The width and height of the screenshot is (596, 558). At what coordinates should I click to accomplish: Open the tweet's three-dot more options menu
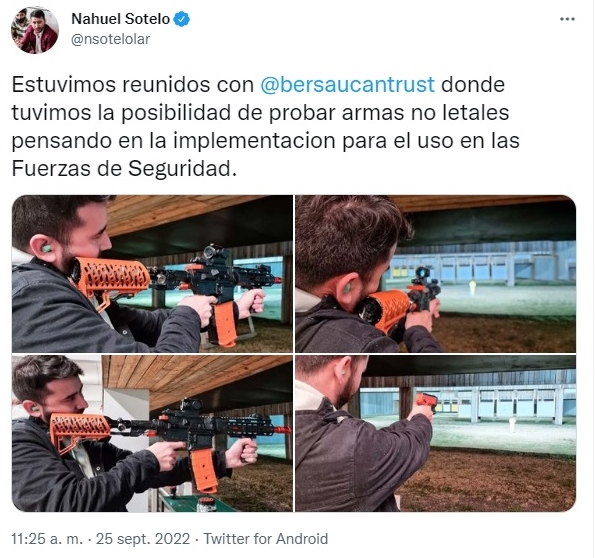click(x=567, y=19)
